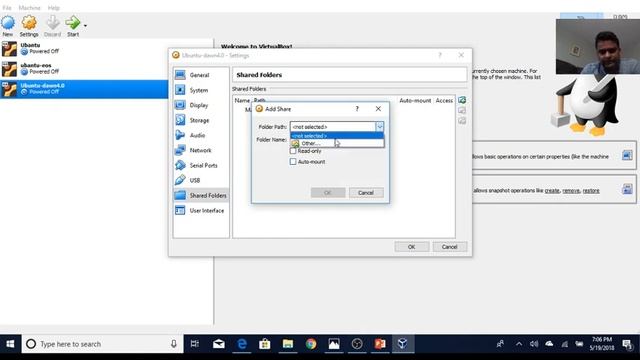
Task: Click the Auto-mount column header
Action: point(415,100)
